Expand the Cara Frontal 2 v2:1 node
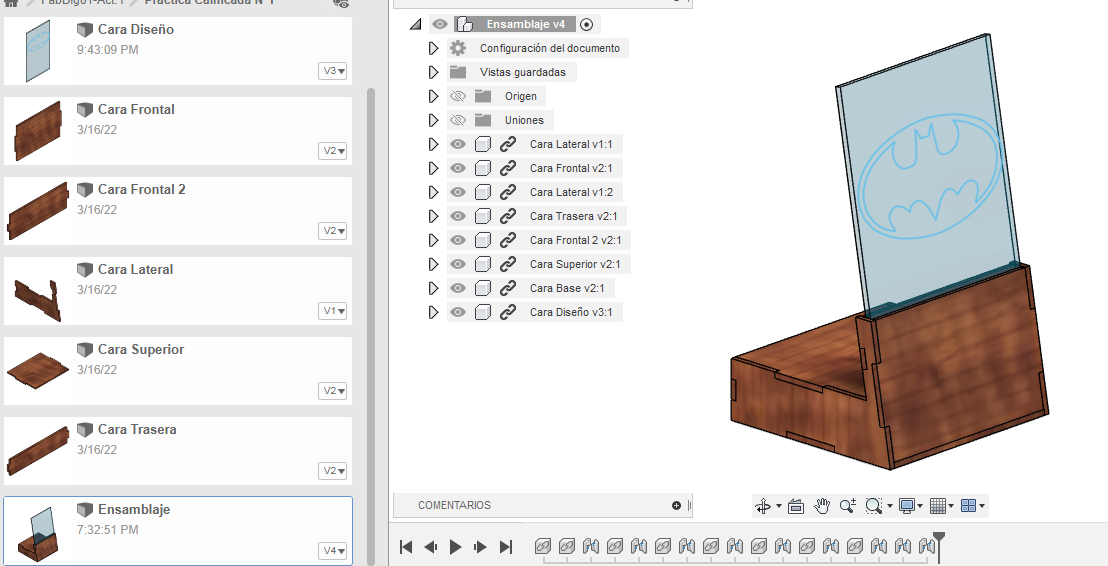 pos(434,240)
